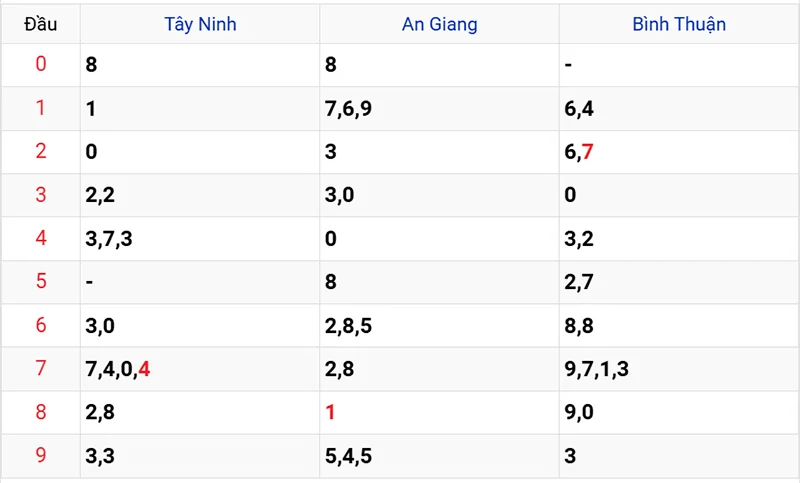Click Bình Thuận cell with 6 and red 7
The height and width of the screenshot is (483, 800).
(x=579, y=152)
